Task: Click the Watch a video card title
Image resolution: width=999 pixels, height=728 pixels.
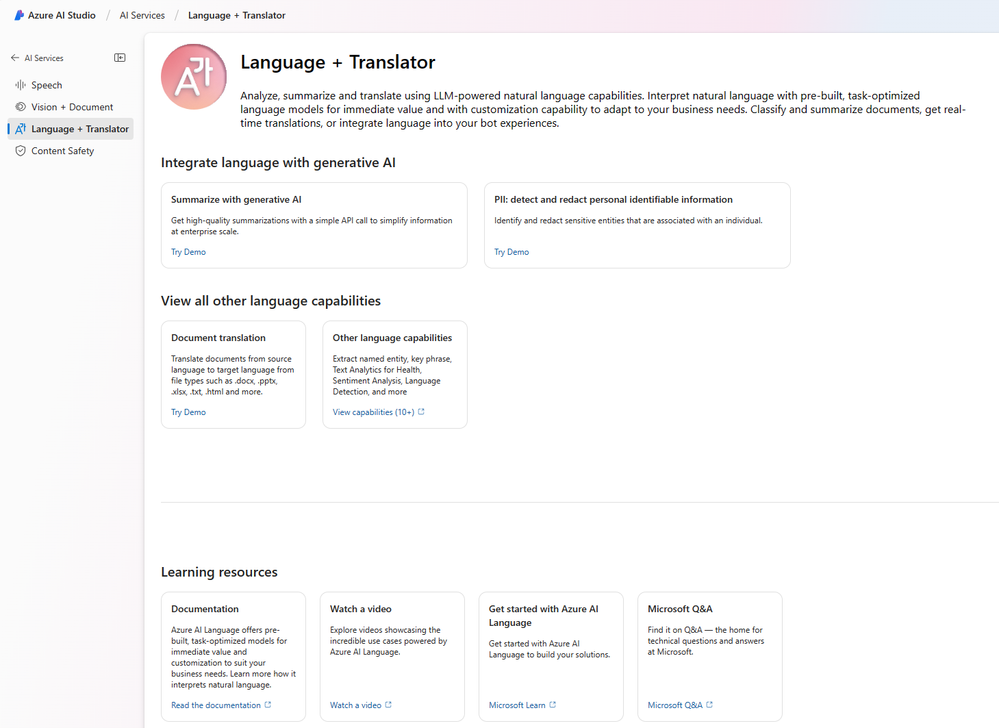Action: pos(361,609)
